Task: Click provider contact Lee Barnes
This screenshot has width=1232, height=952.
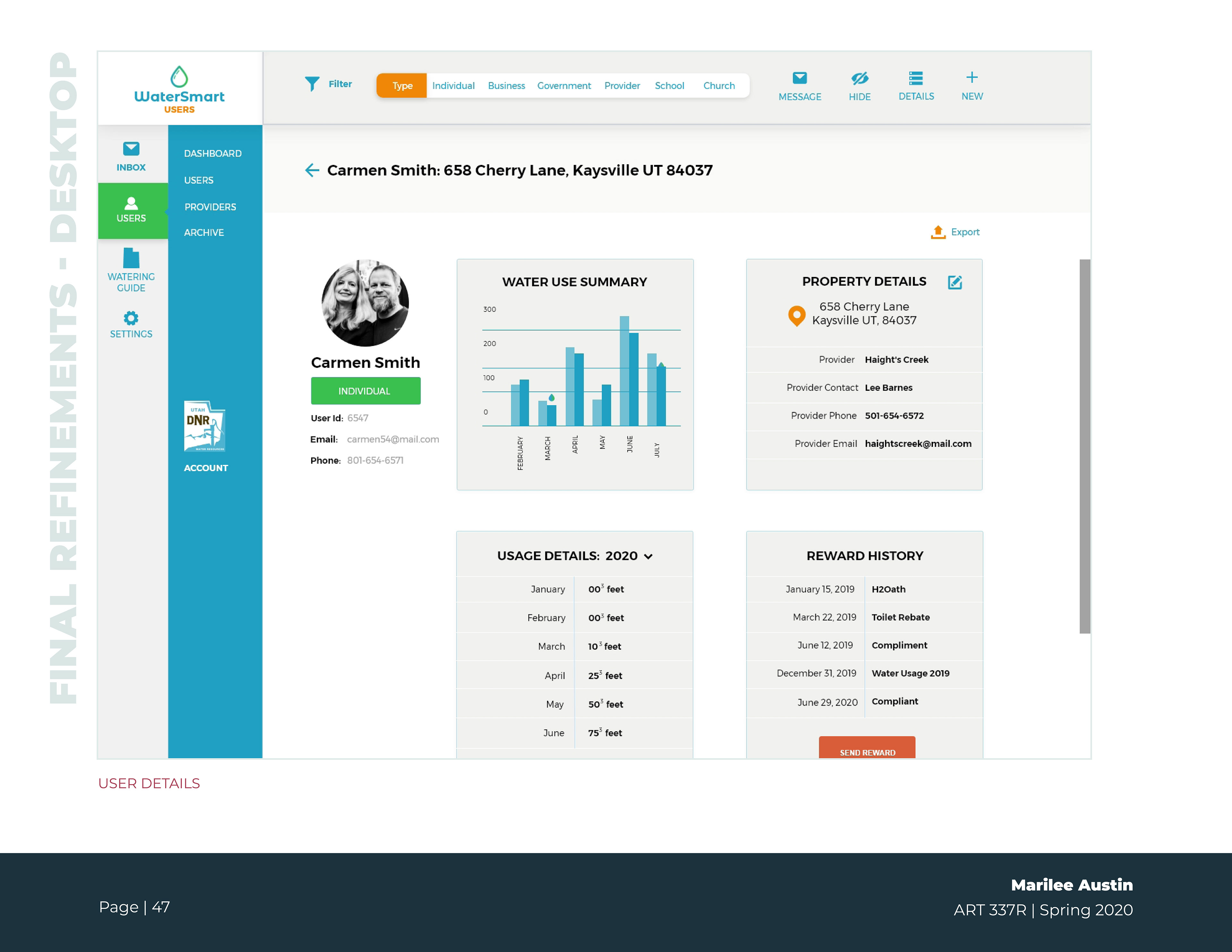Action: pyautogui.click(x=888, y=388)
